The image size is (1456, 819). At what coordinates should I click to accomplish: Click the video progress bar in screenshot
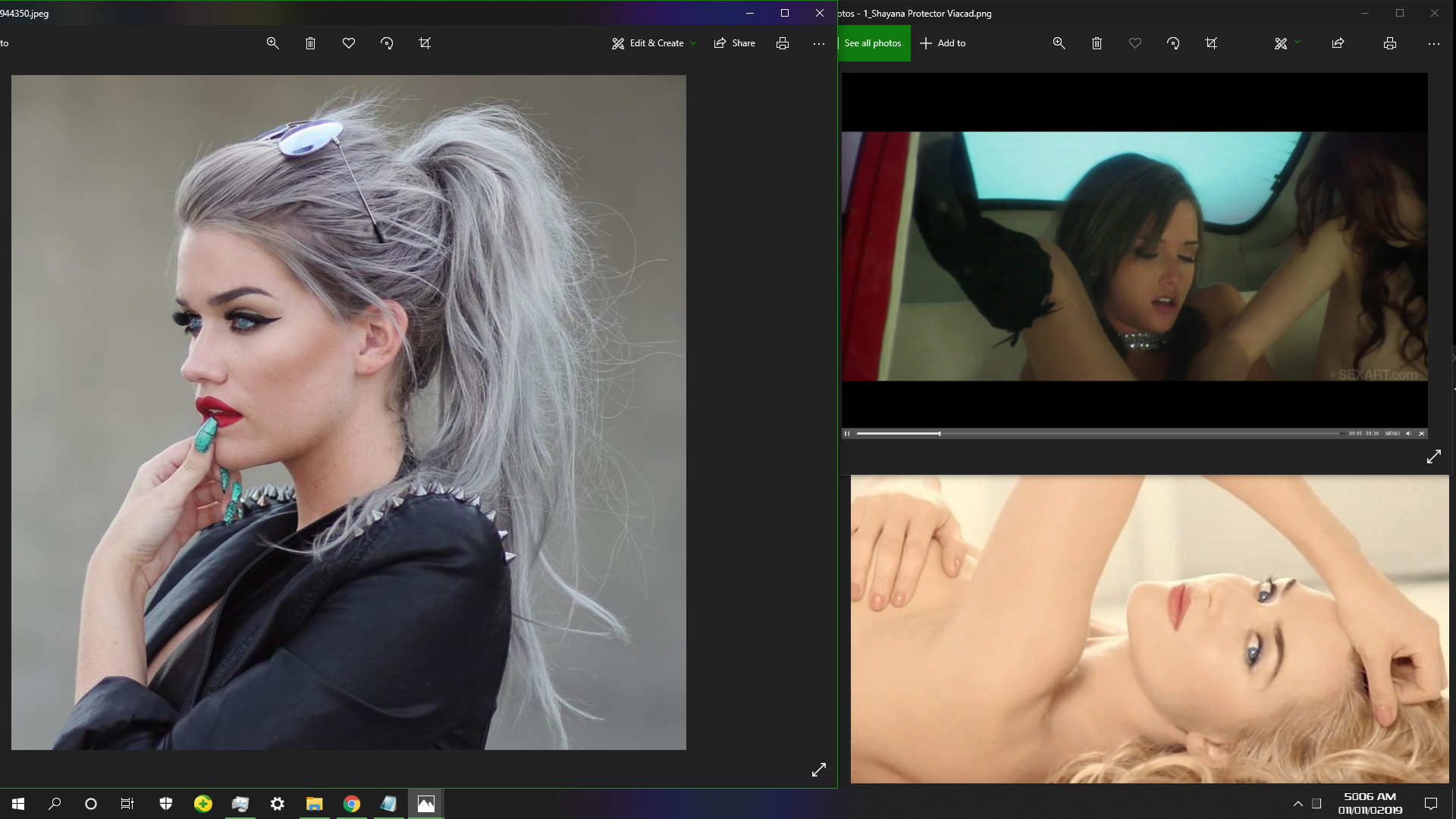(1100, 434)
